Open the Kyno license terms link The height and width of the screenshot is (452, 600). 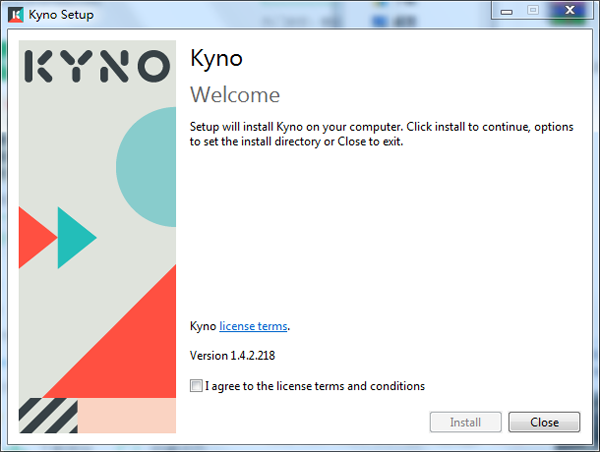point(253,326)
